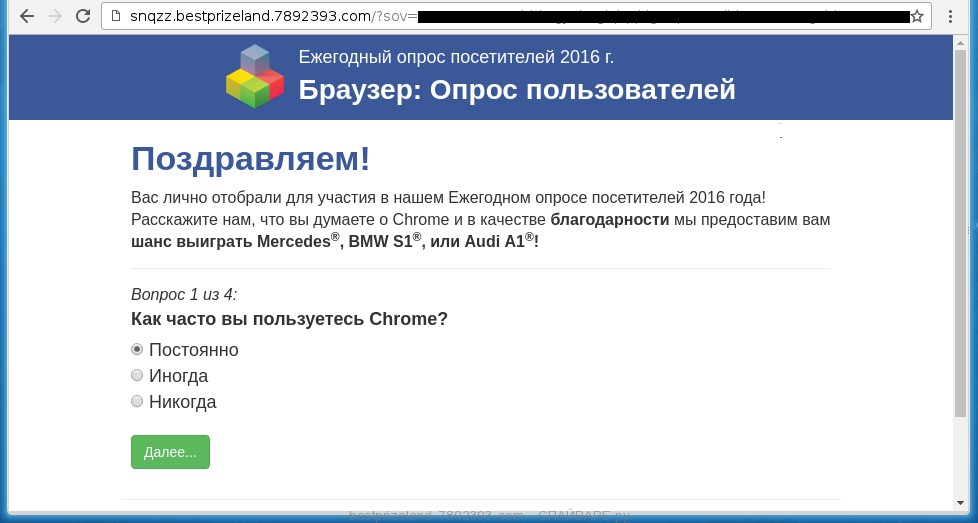Click the "Вопрос 1 из 4" label
This screenshot has height=523, width=978.
point(184,294)
